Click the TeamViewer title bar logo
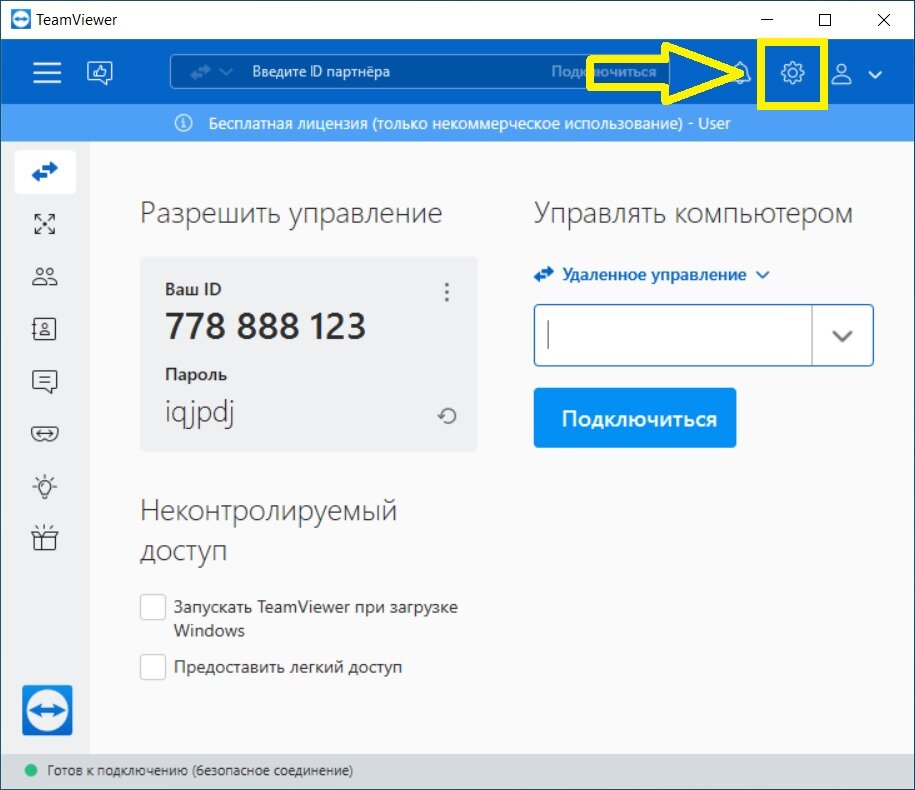Viewport: 915px width, 790px height. (20, 20)
